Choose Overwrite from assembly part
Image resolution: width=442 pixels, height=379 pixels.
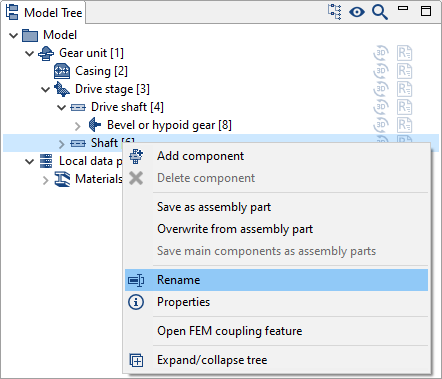(276, 229)
